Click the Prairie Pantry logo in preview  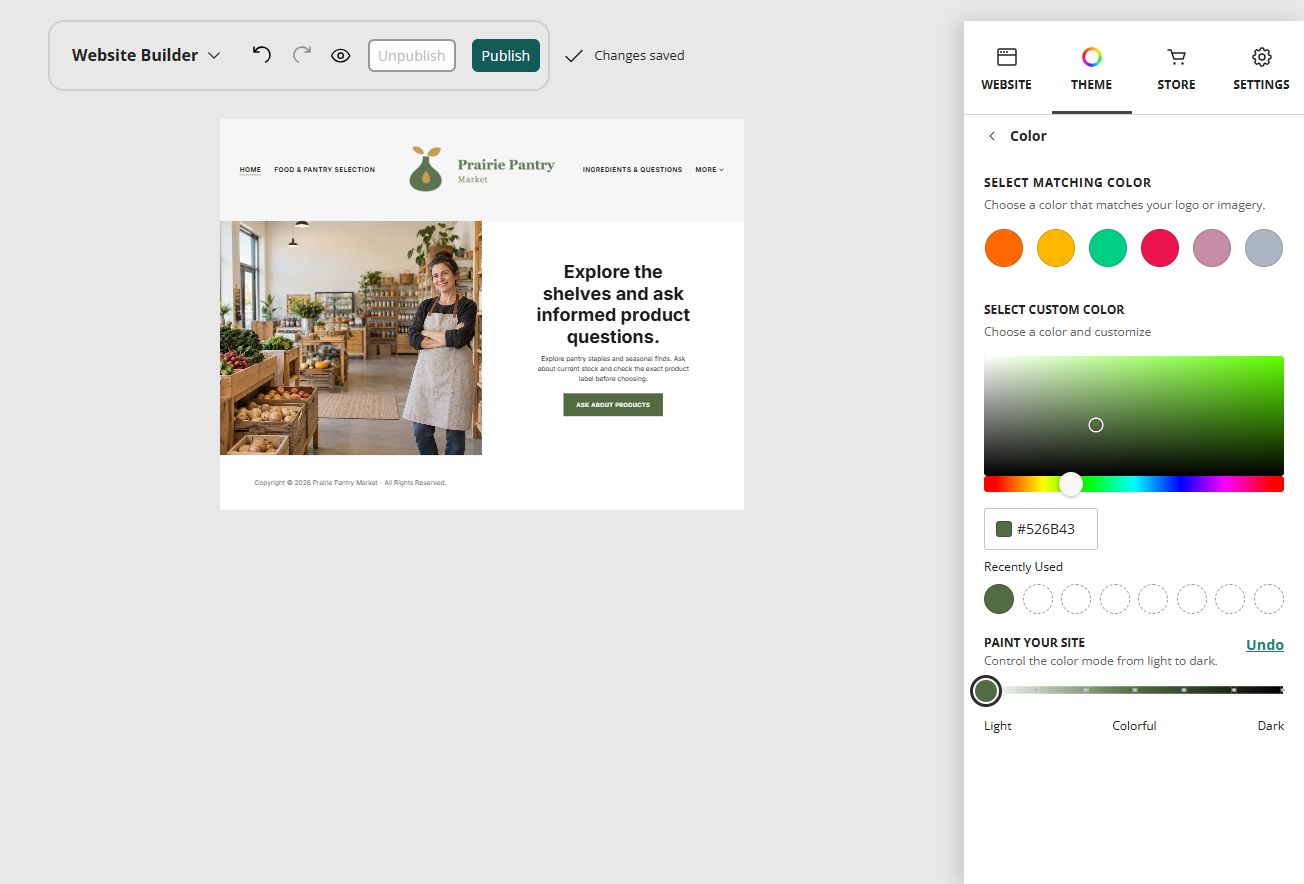tap(482, 169)
